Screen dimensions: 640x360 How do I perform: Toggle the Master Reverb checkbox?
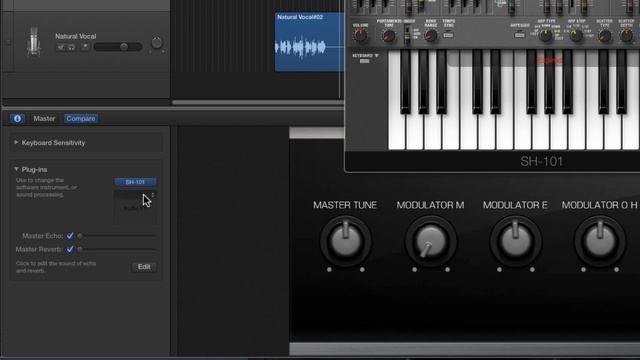[70, 249]
